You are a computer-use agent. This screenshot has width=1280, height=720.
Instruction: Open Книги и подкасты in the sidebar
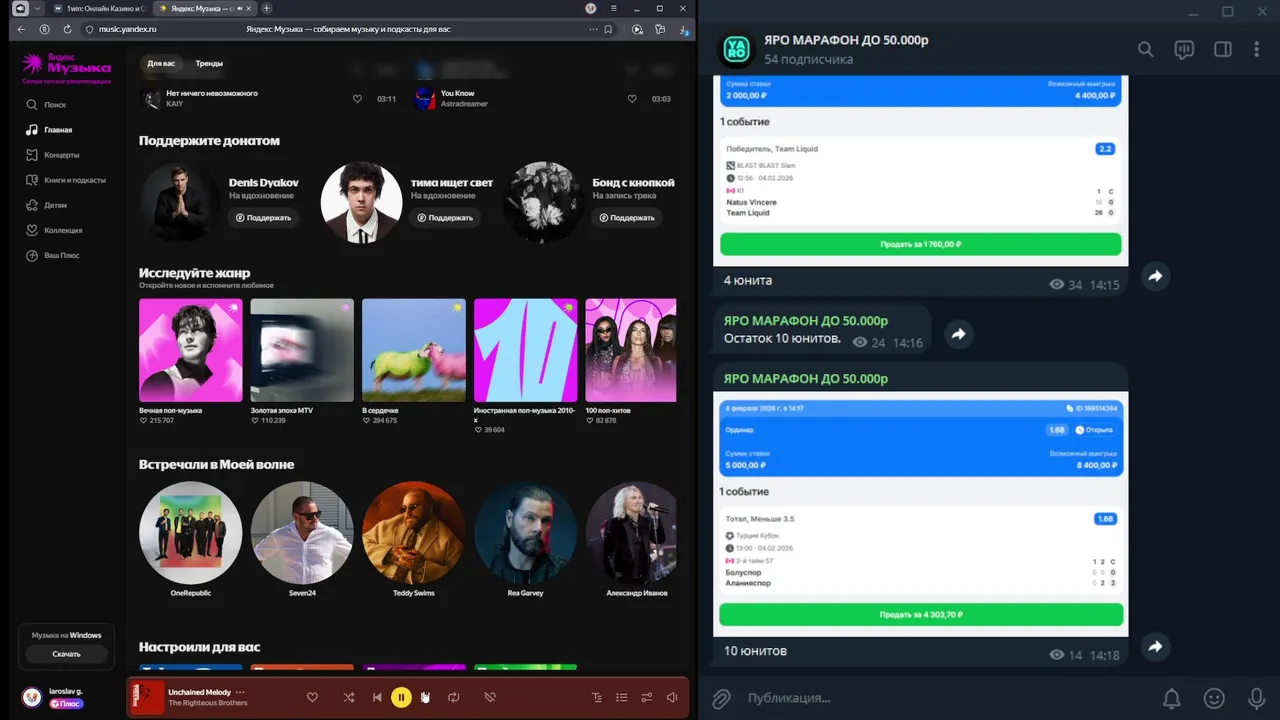[x=75, y=180]
